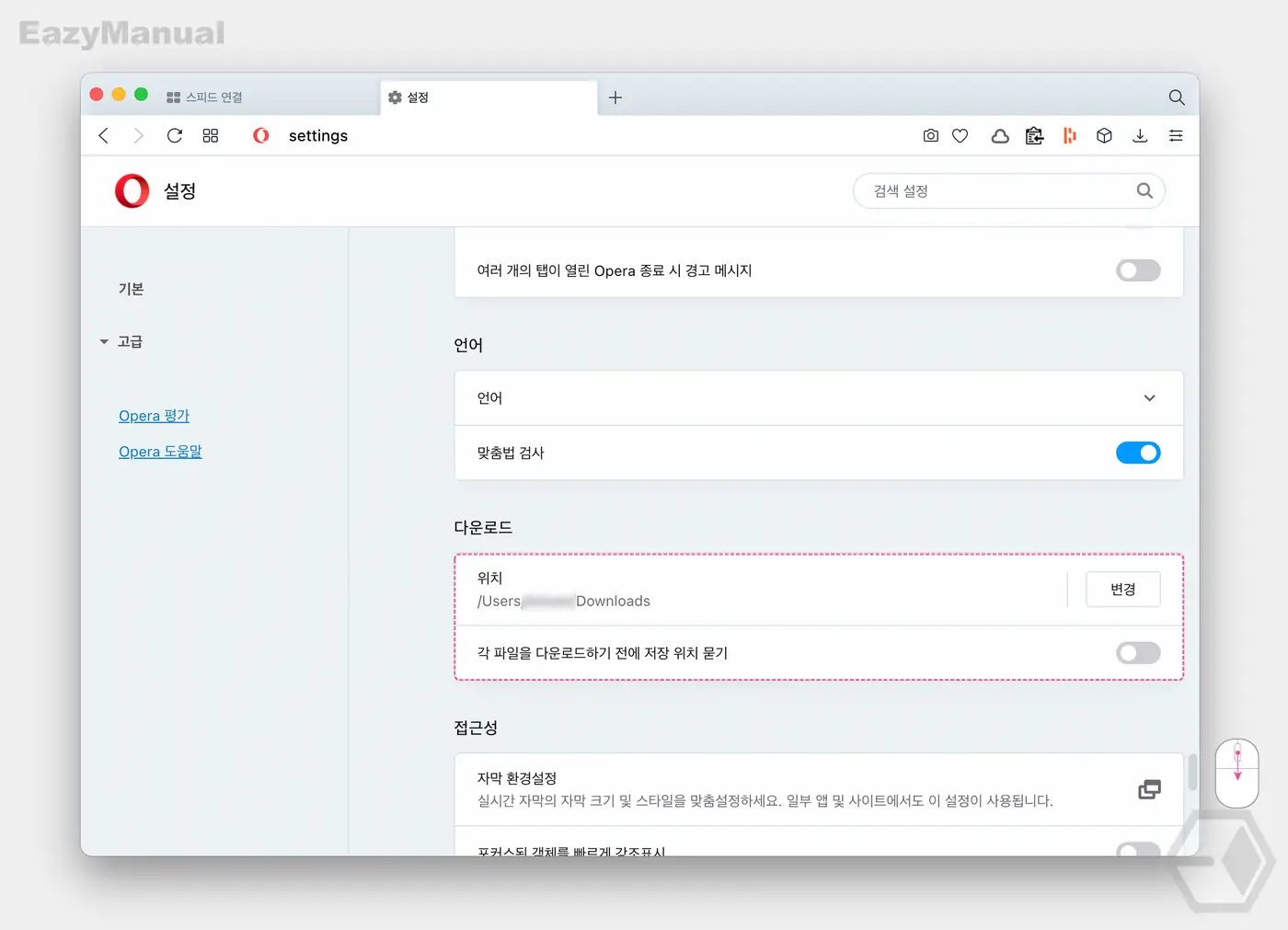Take a snapshot with camera icon
The image size is (1288, 930).
point(931,136)
